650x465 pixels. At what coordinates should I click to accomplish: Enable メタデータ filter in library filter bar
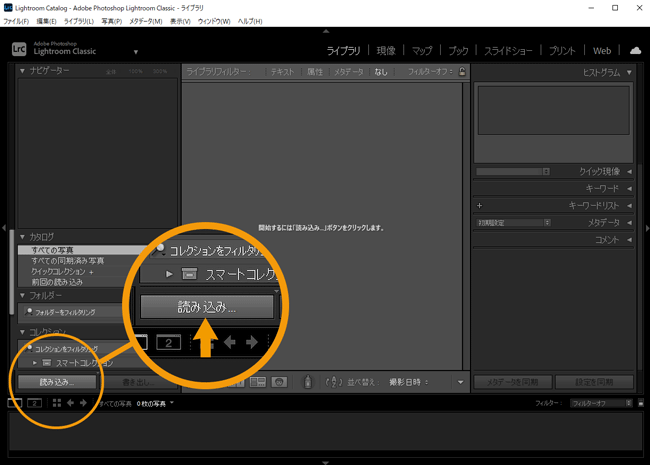point(349,72)
